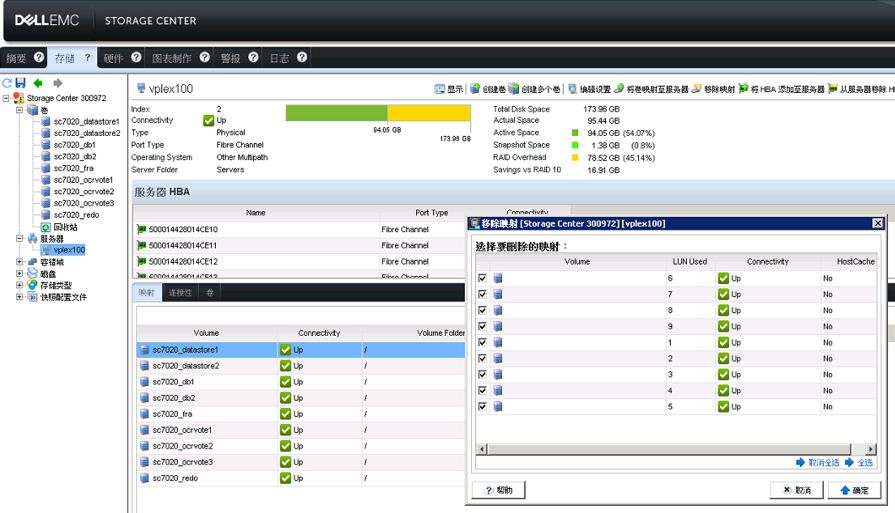Open the help icon beside 存储
895x513 pixels.
coord(87,57)
